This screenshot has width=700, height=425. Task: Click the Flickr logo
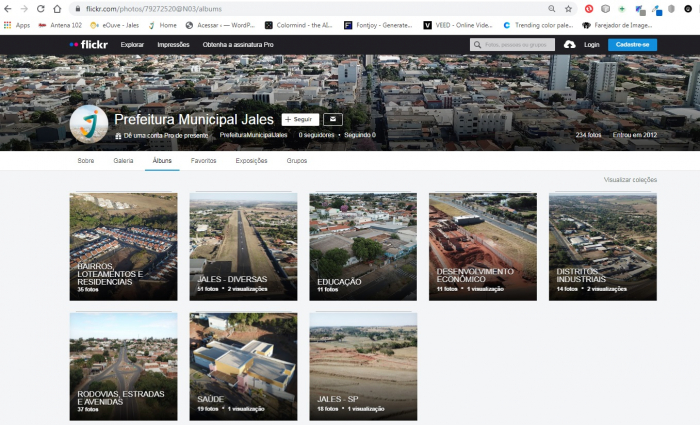pyautogui.click(x=89, y=45)
